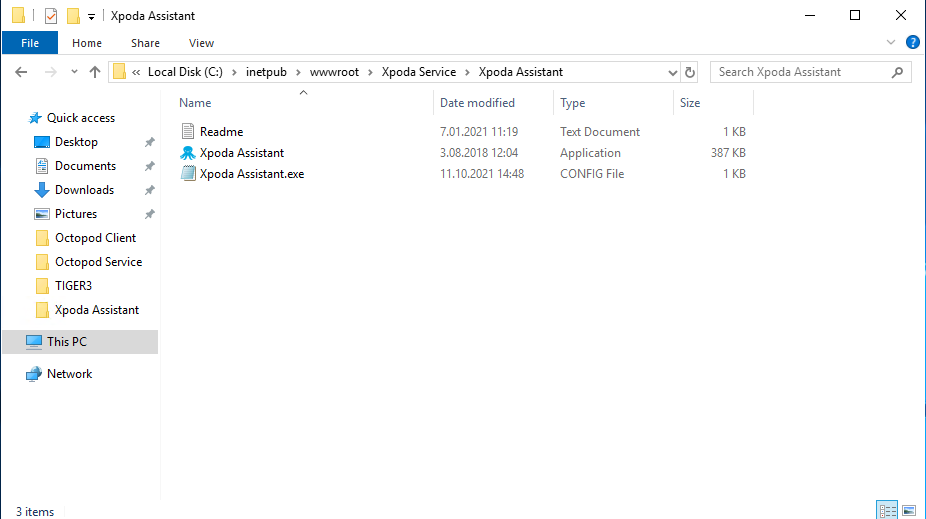The image size is (926, 519).
Task: Refresh the current folder
Action: pos(690,73)
